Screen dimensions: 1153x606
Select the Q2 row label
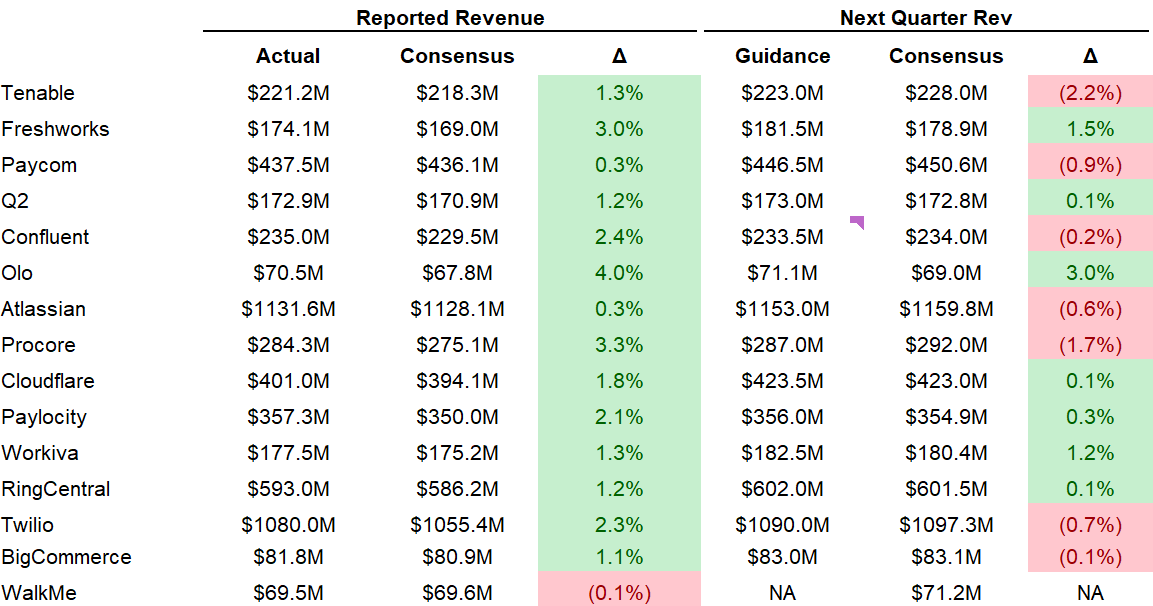[15, 202]
